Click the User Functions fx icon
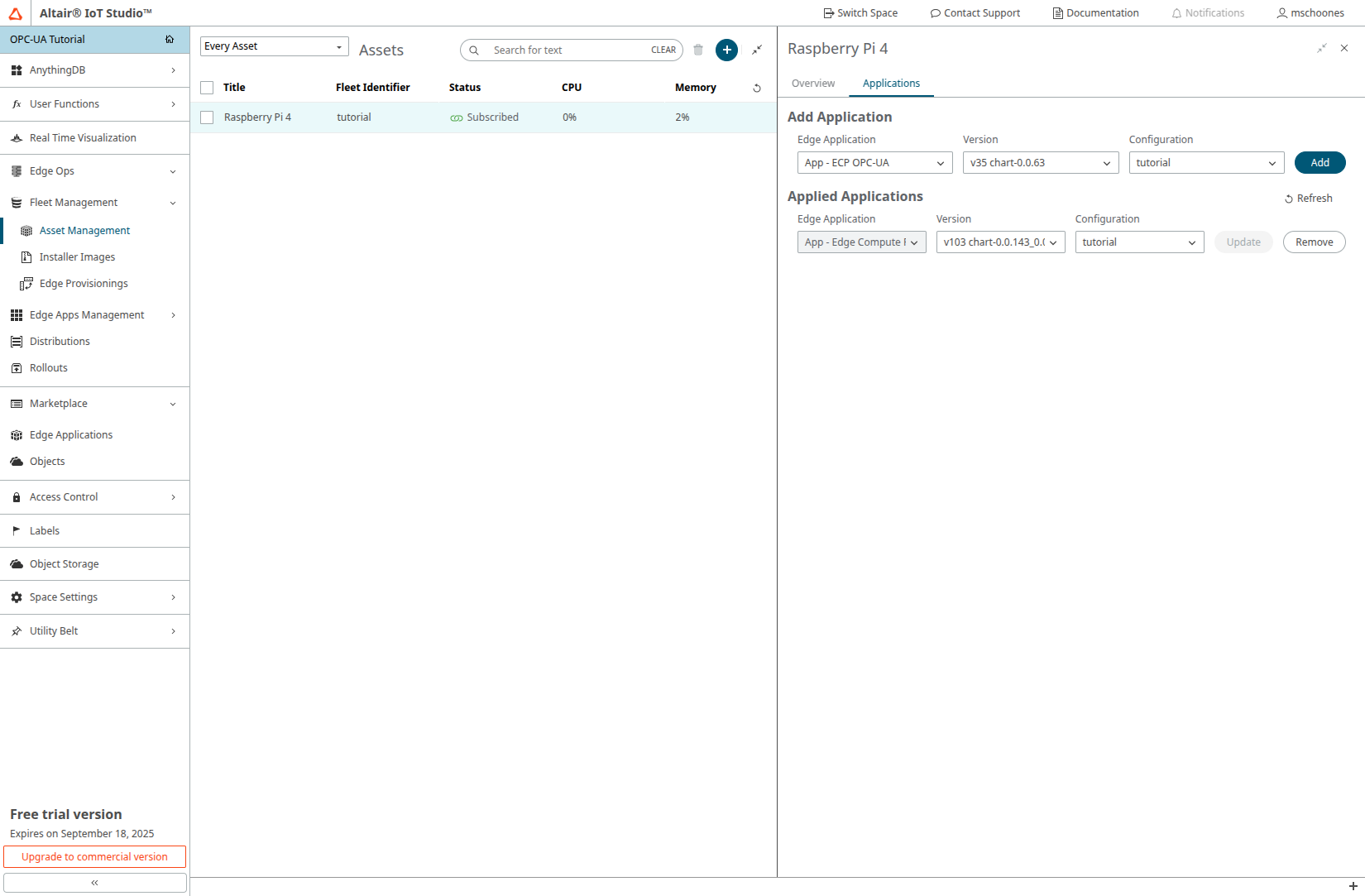 (17, 104)
